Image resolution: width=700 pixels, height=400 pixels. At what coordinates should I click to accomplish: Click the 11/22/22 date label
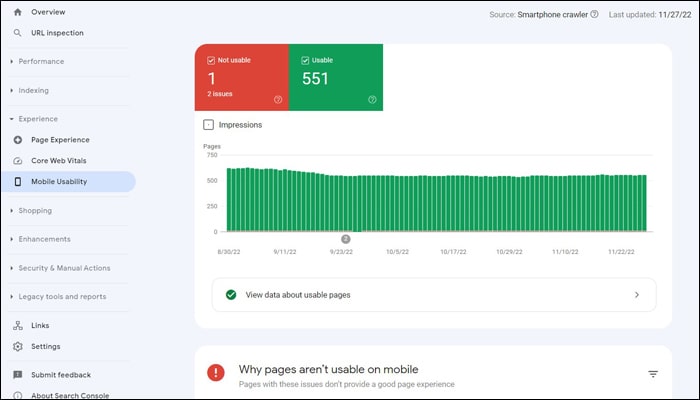(621, 252)
